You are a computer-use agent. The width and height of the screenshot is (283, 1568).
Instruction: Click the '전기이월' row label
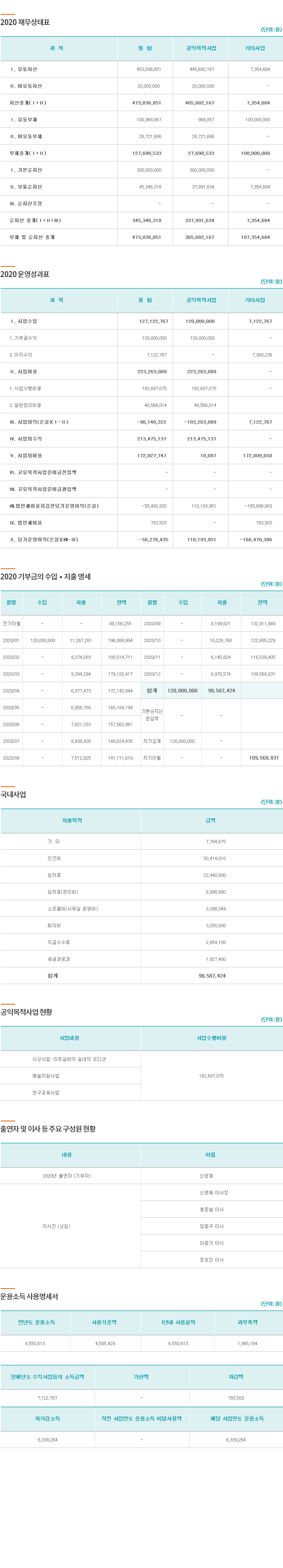(x=11, y=623)
